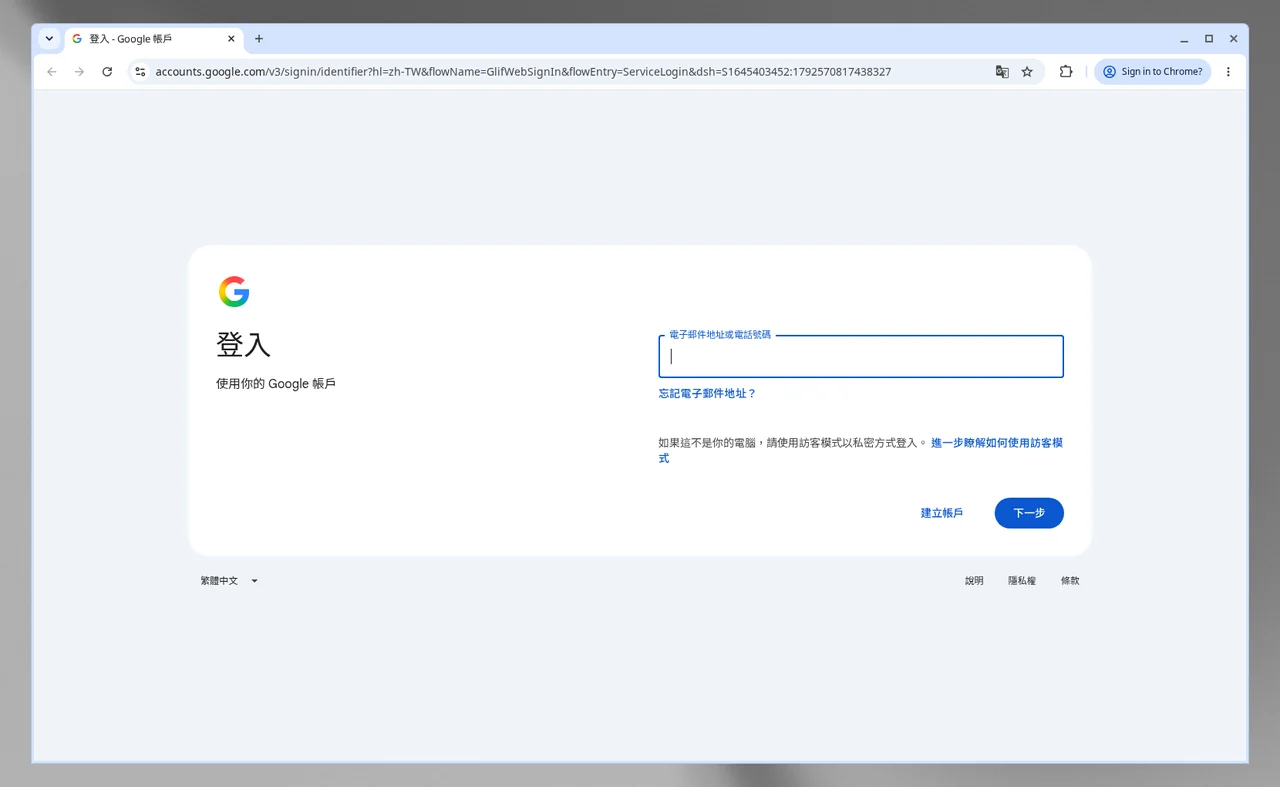Open the Extensions puzzle icon
The width and height of the screenshot is (1280, 787).
pyautogui.click(x=1066, y=72)
